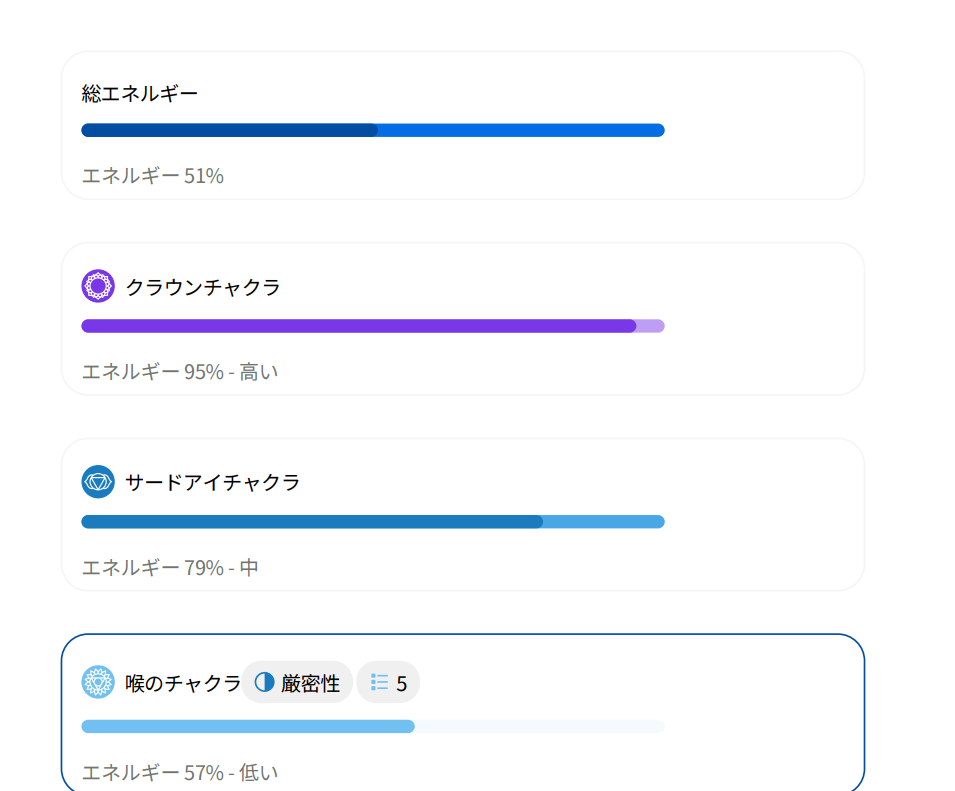Click the エネルギー 95% - 高い label
The width and height of the screenshot is (955, 791).
[180, 372]
